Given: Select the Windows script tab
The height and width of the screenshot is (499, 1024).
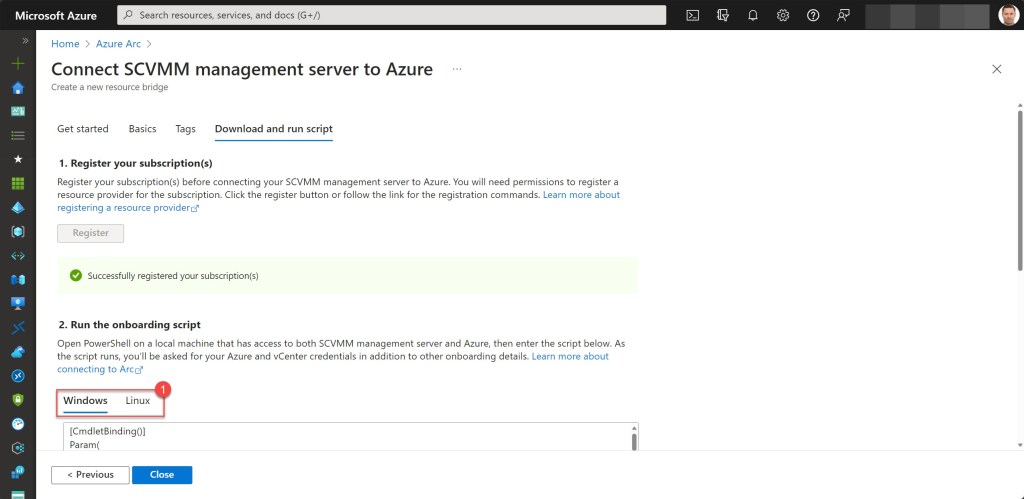Looking at the screenshot, I should 85,401.
